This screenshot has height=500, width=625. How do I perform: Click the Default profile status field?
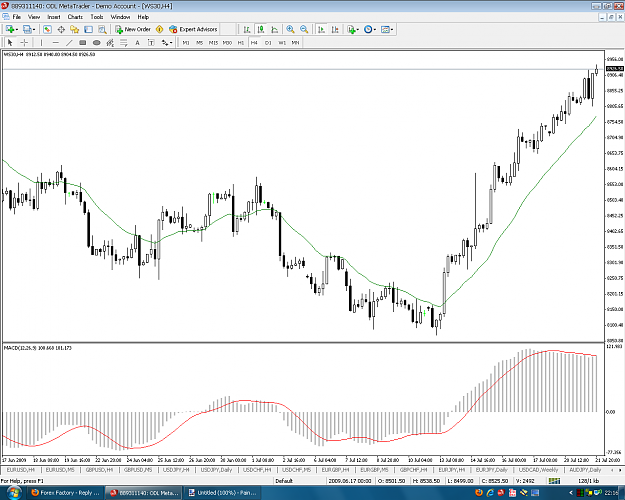tap(284, 481)
